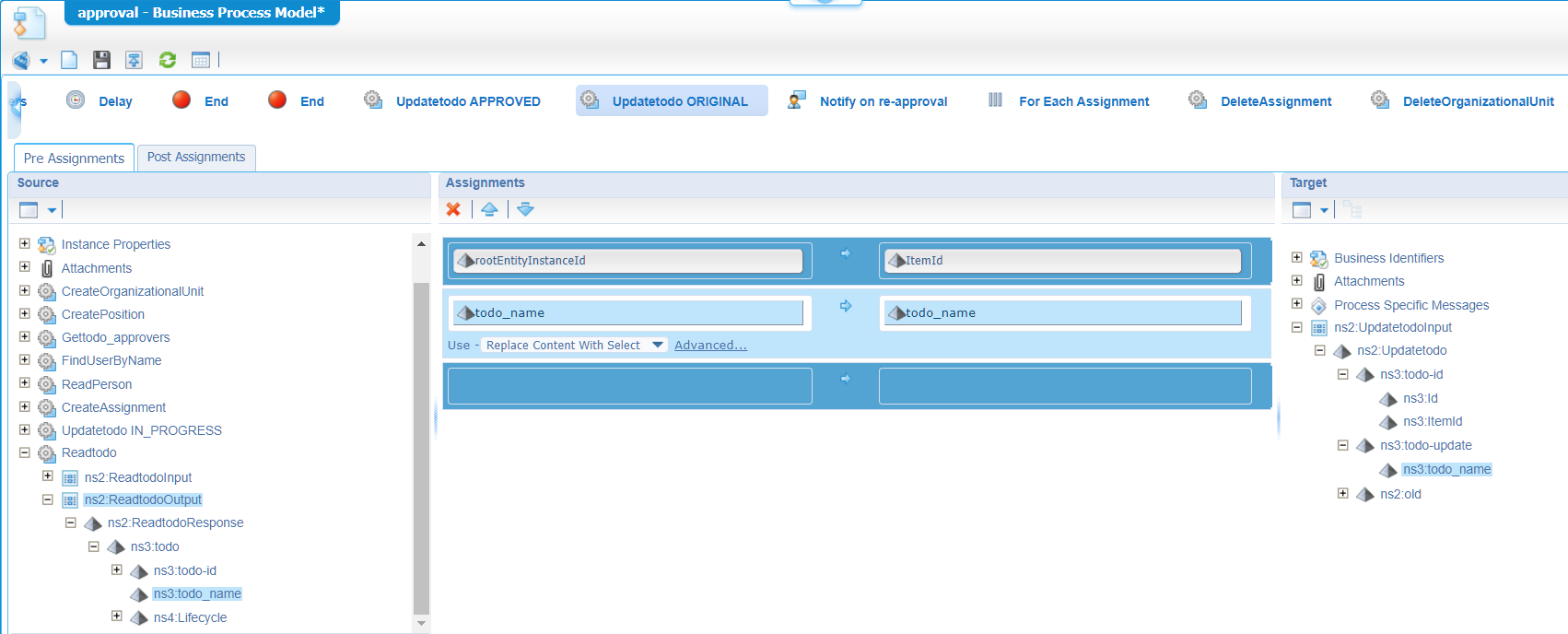Expand the Instance Properties source node
The height and width of the screenshot is (634, 1568).
point(25,243)
